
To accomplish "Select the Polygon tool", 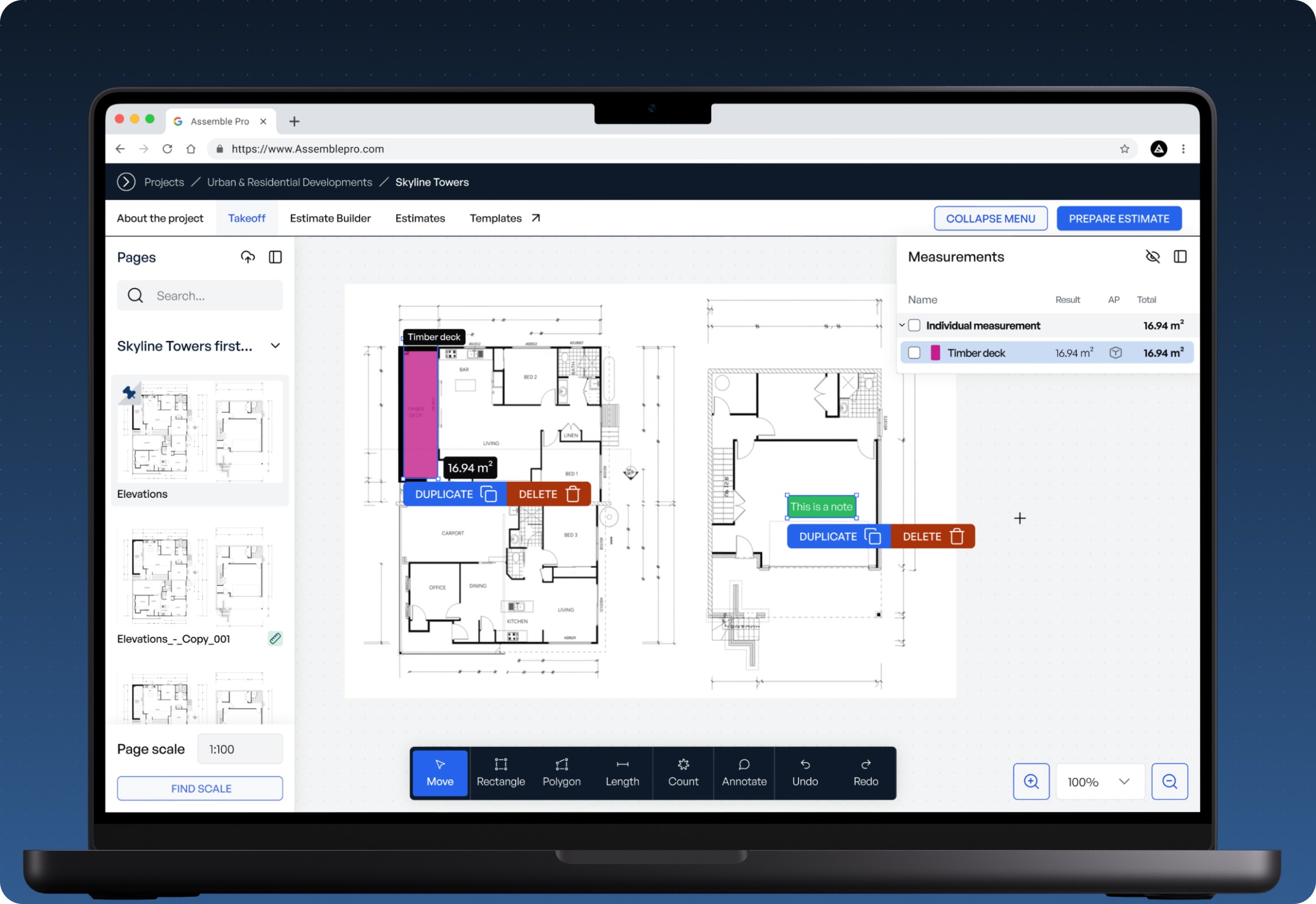I will coord(561,772).
